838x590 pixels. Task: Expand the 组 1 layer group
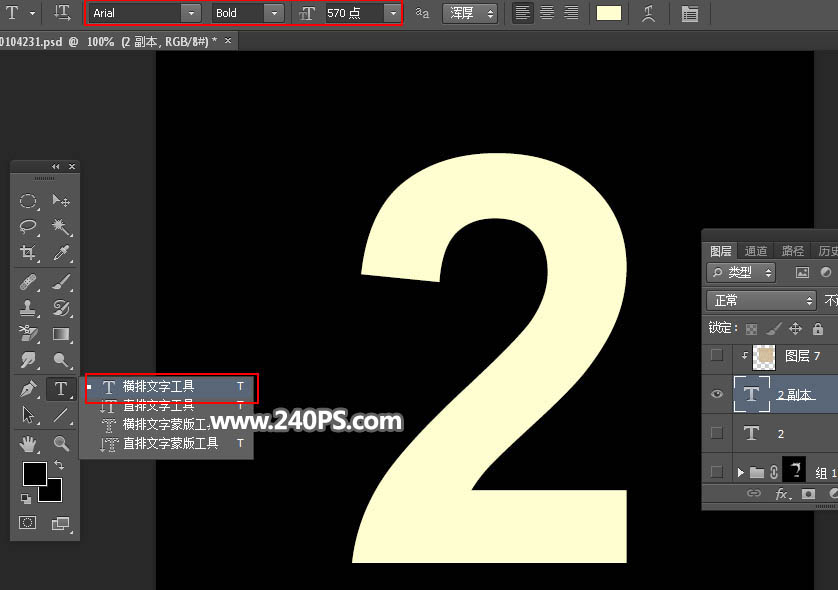click(x=740, y=471)
